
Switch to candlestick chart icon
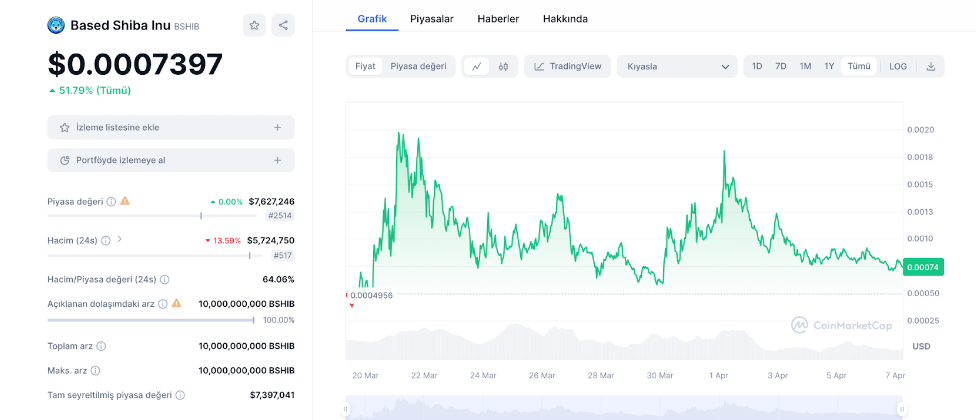503,67
